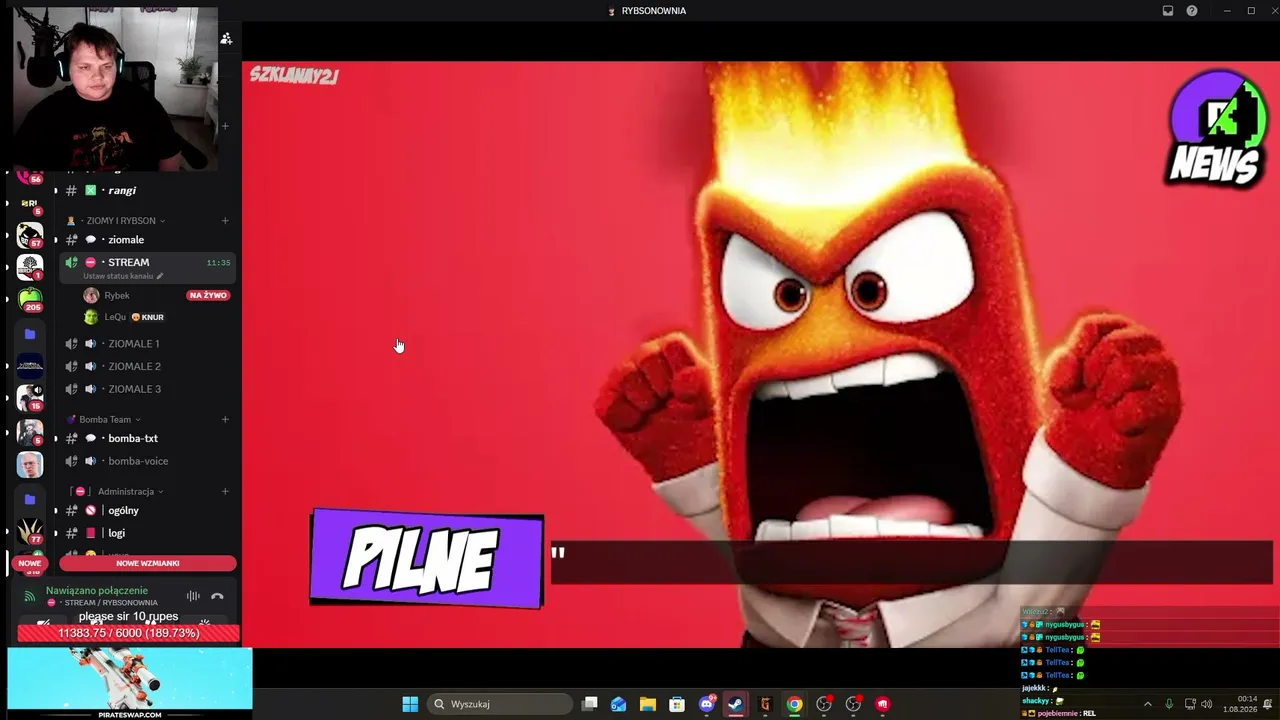This screenshot has height=720, width=1280.
Task: Select the server icon with 15 badge
Action: tap(30, 397)
